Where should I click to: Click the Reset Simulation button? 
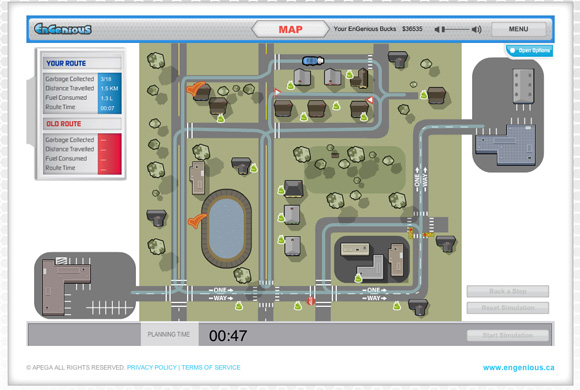(508, 307)
